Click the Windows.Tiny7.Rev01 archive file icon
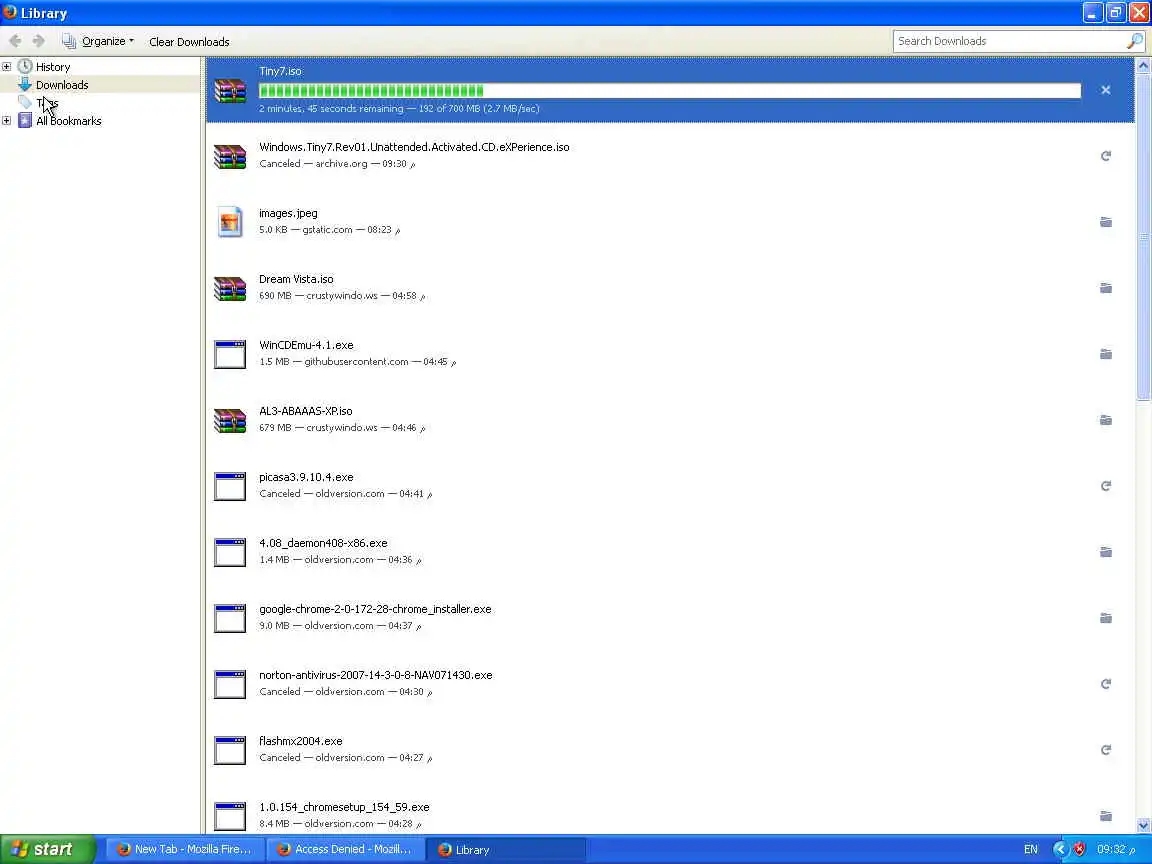This screenshot has width=1152, height=864. pyautogui.click(x=230, y=156)
